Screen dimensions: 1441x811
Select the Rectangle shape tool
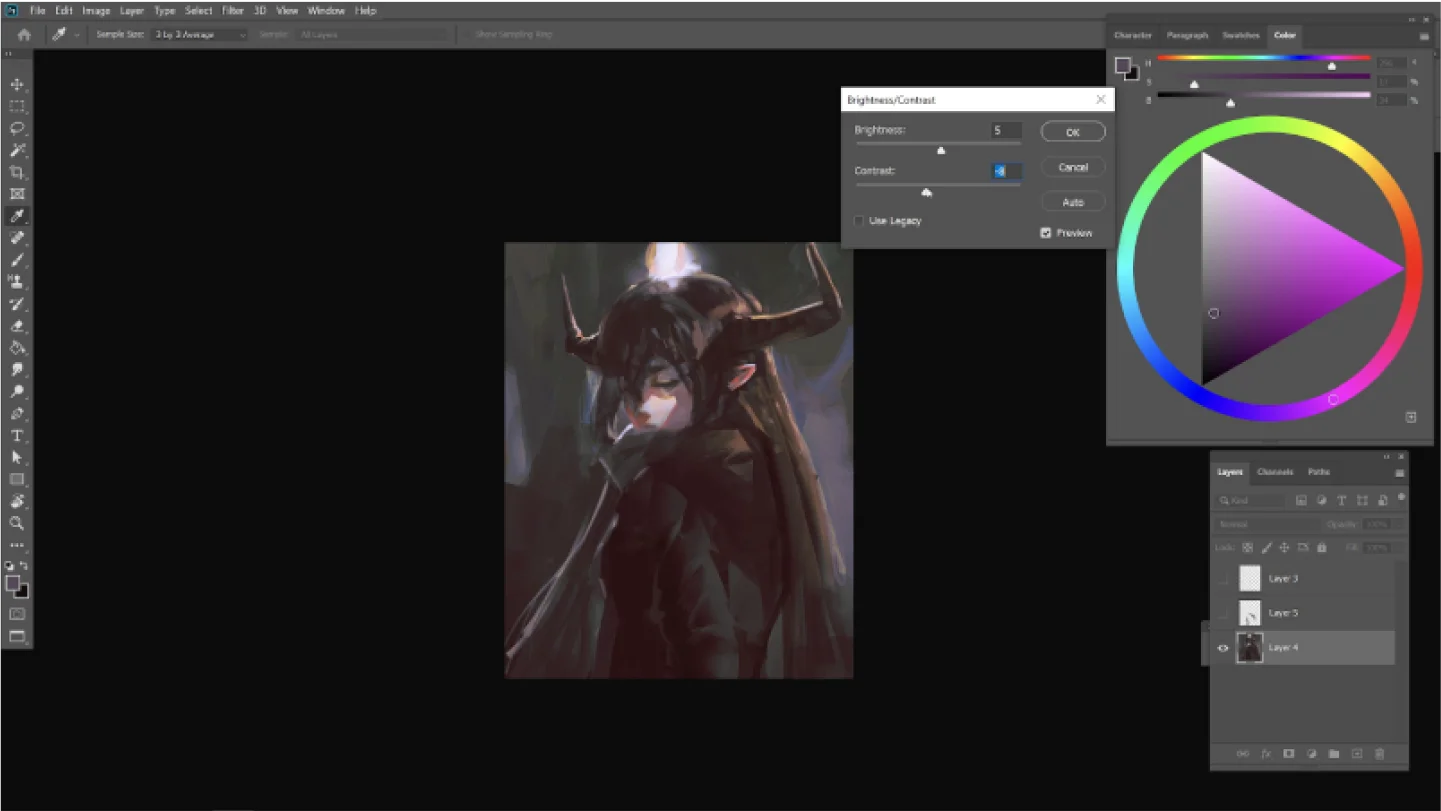(x=17, y=479)
